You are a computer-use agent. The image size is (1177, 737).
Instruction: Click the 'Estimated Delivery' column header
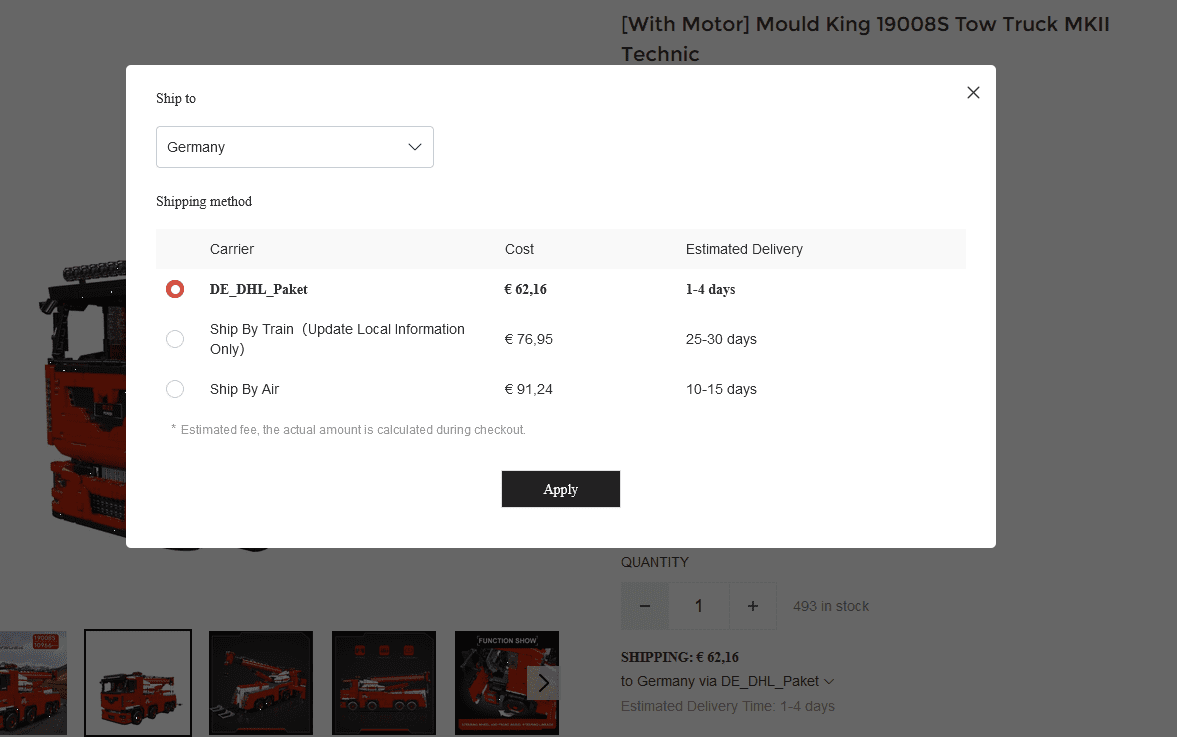(744, 249)
